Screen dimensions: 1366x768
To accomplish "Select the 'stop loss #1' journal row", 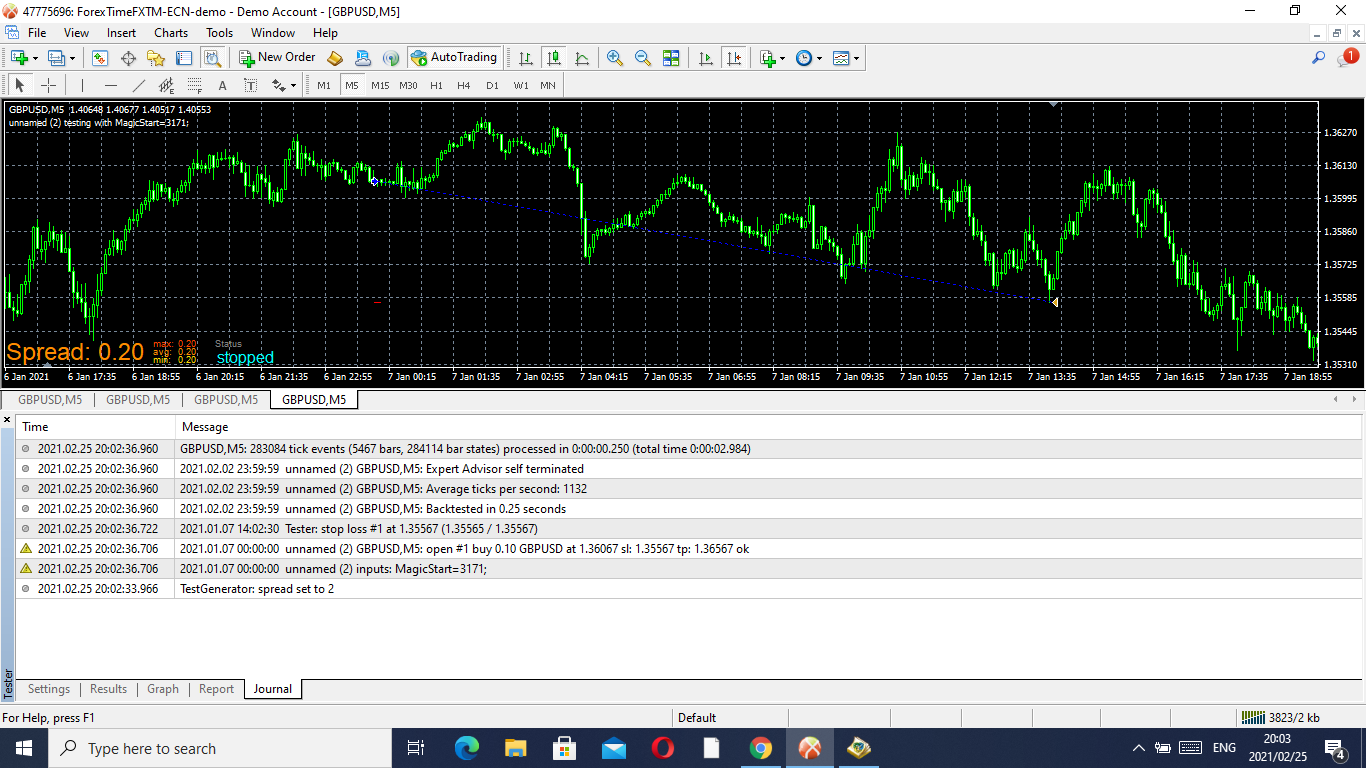I will 688,528.
